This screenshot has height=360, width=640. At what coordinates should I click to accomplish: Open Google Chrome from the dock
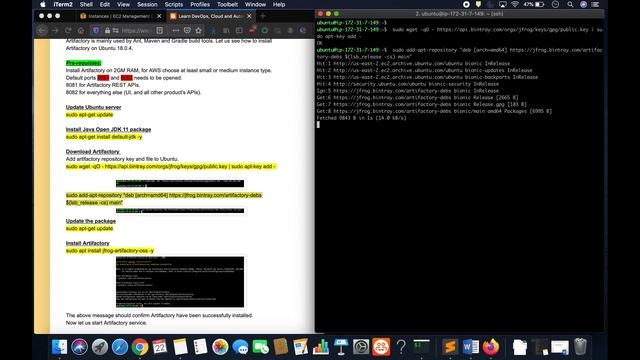coord(140,347)
